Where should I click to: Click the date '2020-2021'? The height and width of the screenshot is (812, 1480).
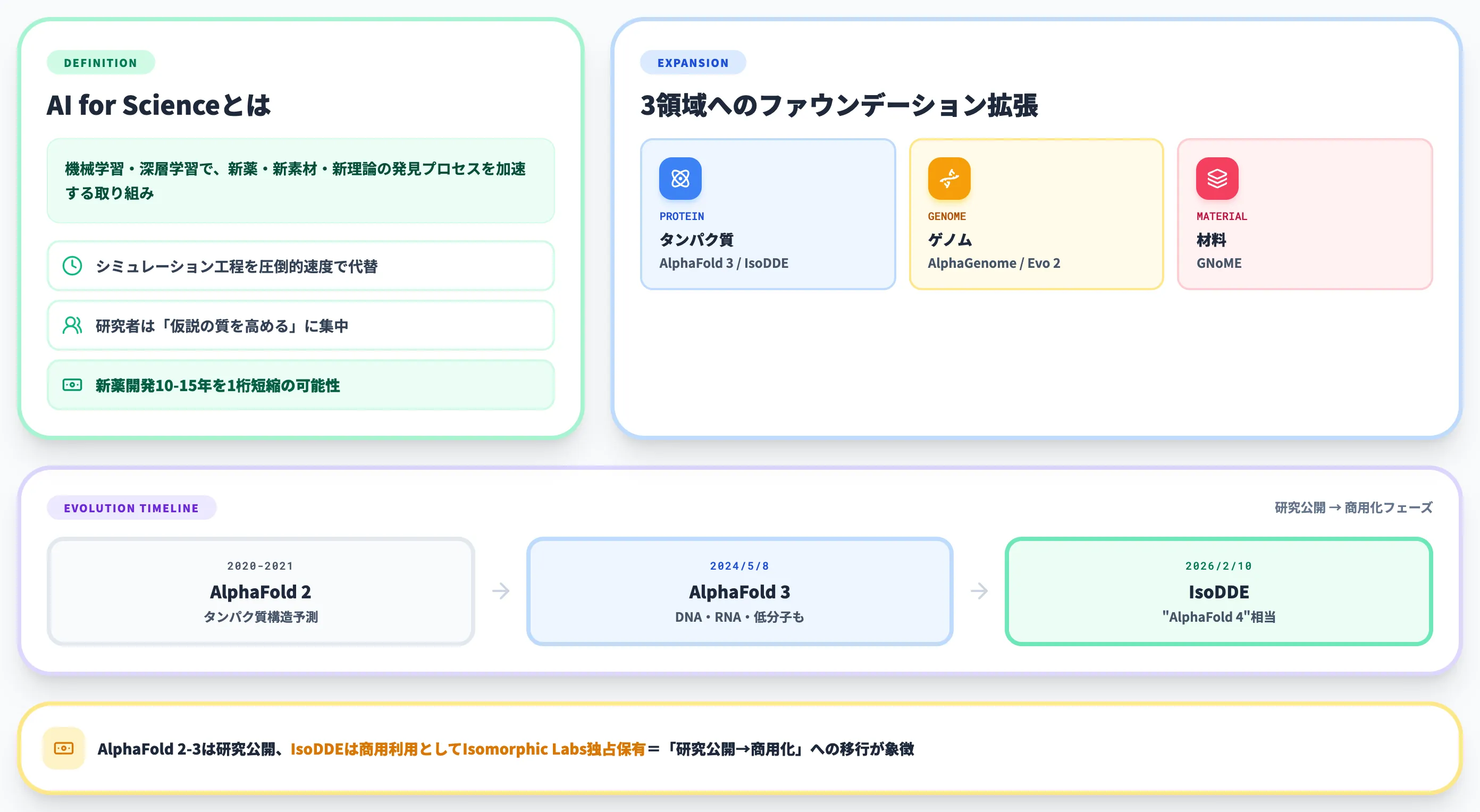click(260, 565)
